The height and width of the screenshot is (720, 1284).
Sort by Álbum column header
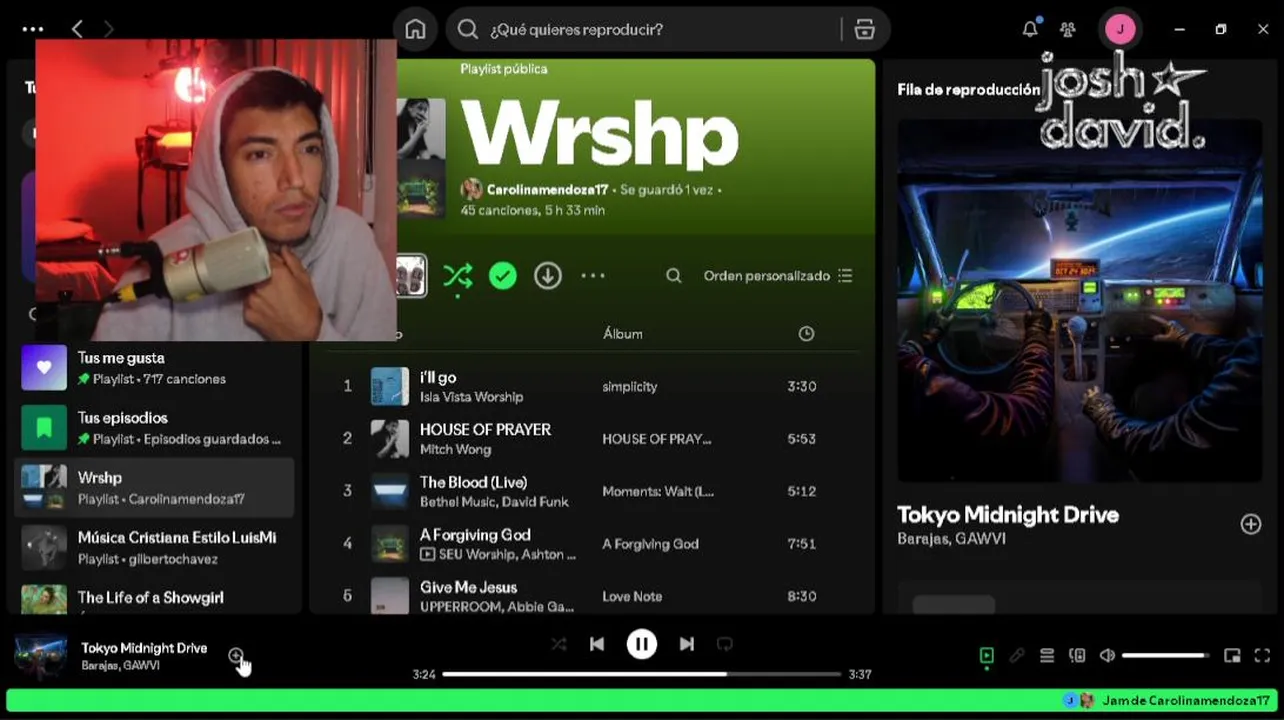[x=622, y=334]
